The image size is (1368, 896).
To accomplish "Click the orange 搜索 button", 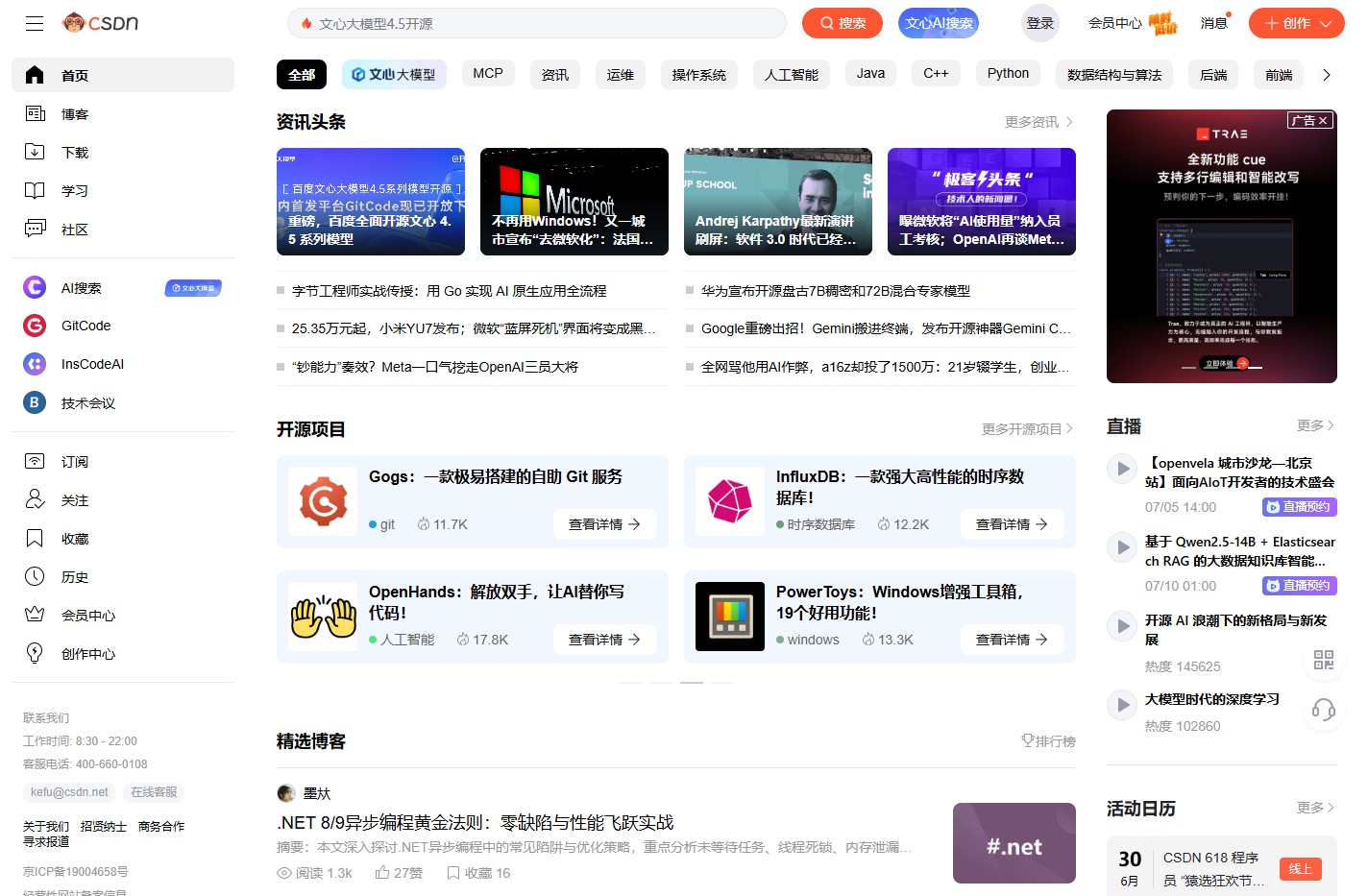I will click(843, 23).
